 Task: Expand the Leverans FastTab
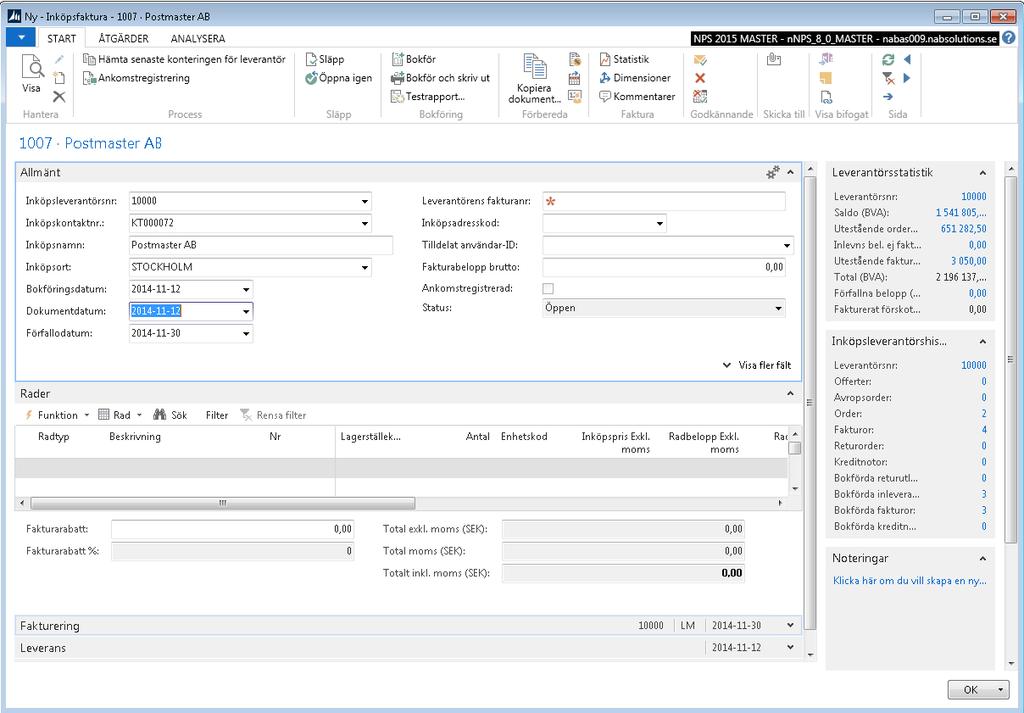click(790, 648)
